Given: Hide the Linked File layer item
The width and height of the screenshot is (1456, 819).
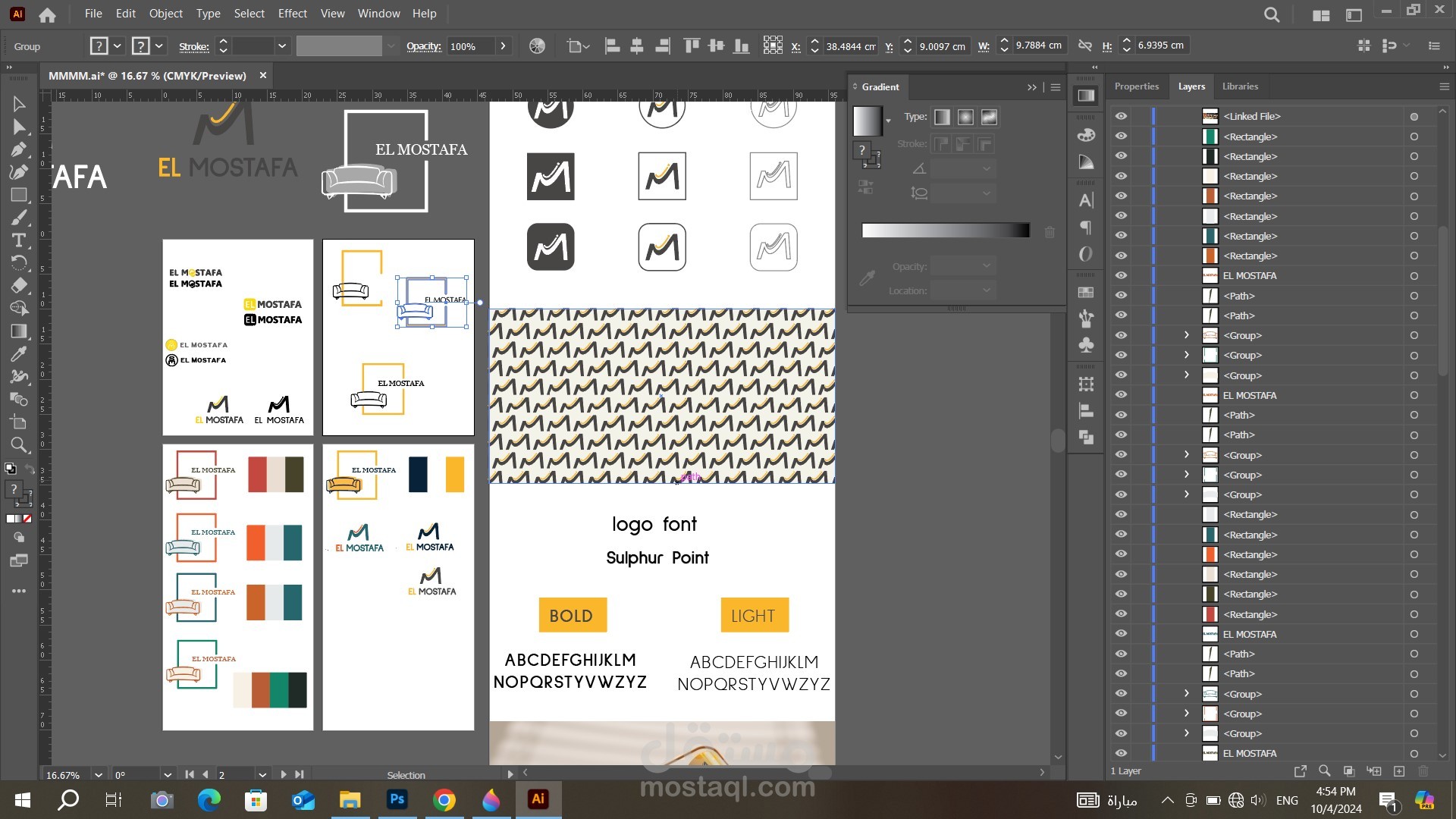Looking at the screenshot, I should (1121, 117).
